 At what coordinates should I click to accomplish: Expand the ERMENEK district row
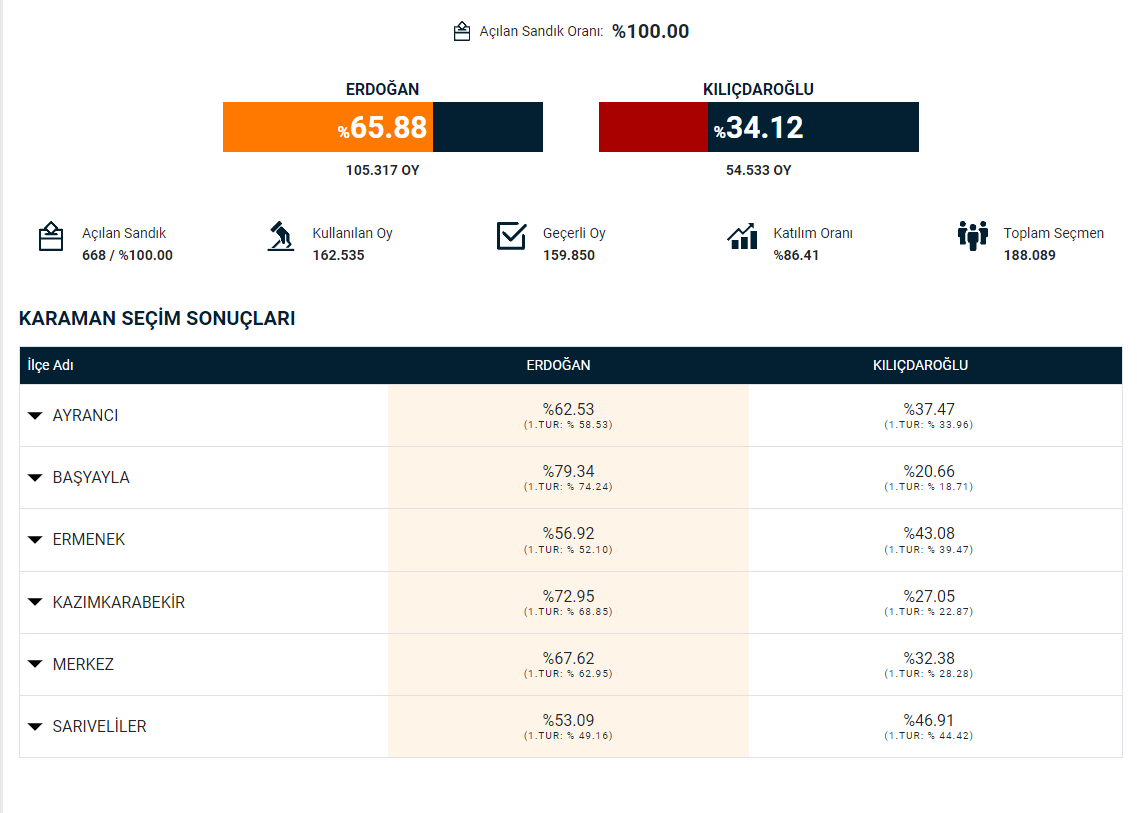coord(36,540)
